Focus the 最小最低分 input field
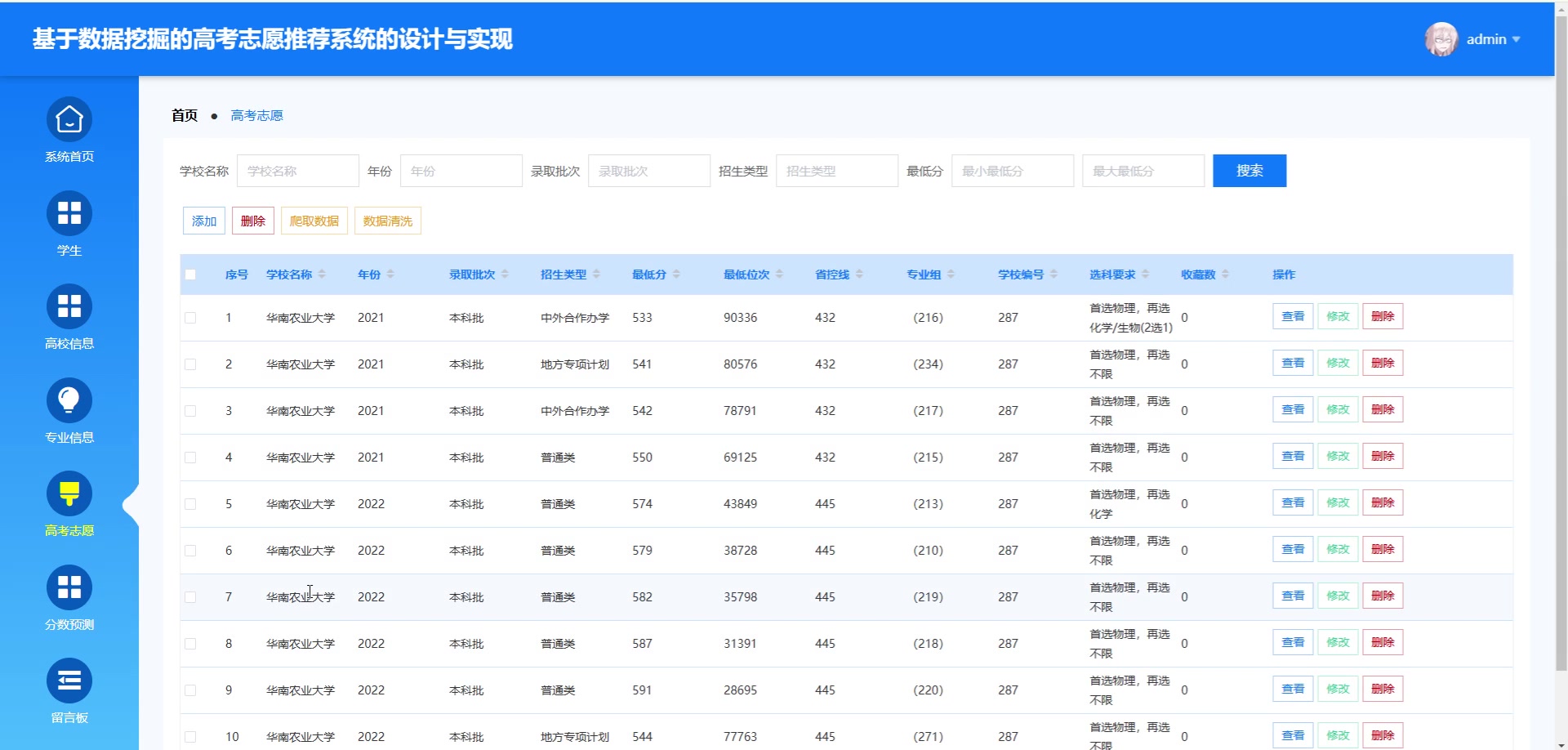1568x750 pixels. 1013,171
